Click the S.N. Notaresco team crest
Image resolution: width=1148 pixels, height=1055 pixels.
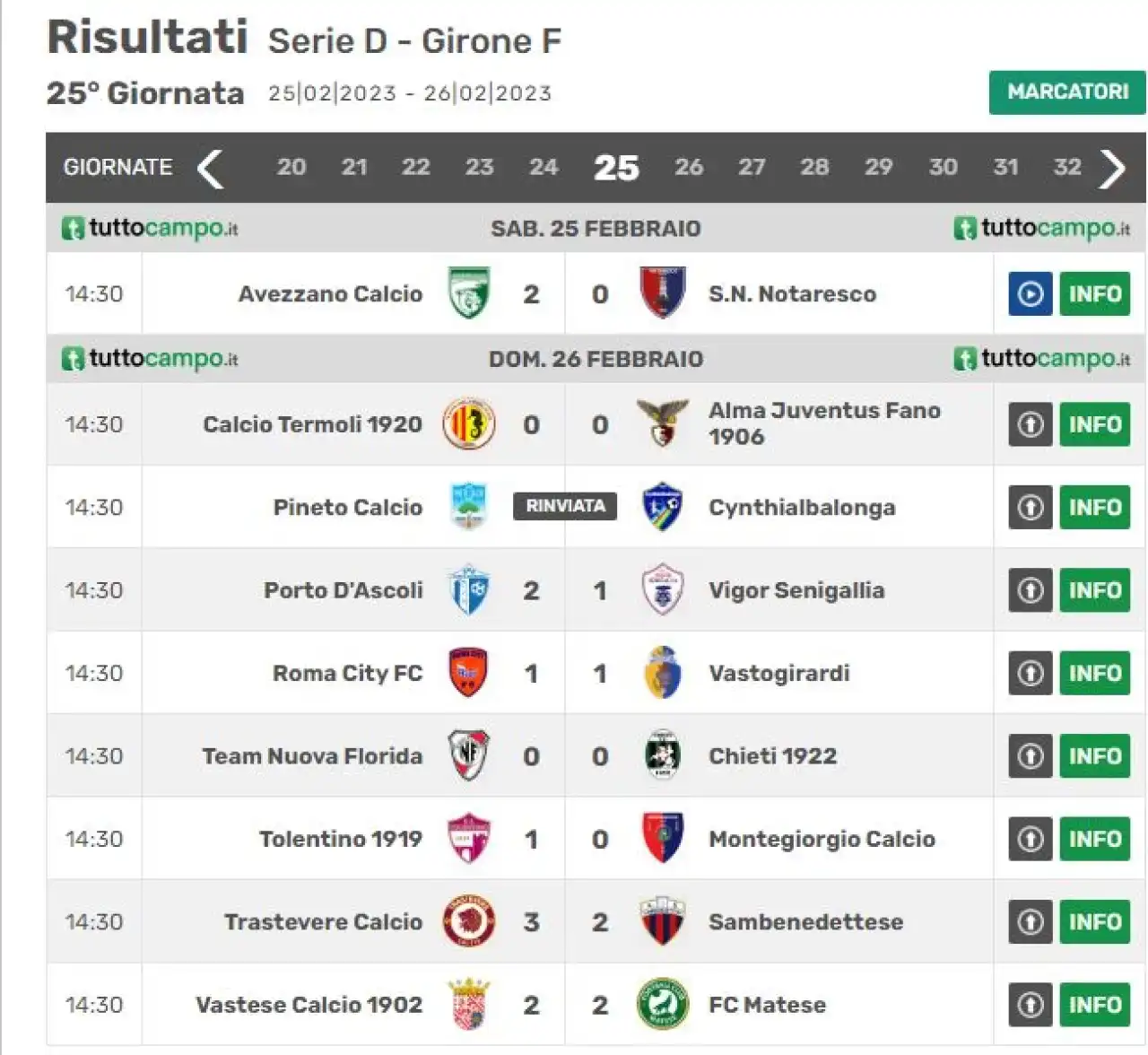click(x=663, y=292)
